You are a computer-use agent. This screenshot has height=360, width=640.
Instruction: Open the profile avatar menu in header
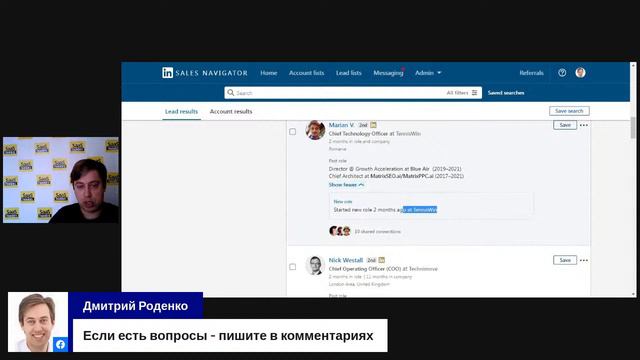(x=580, y=73)
